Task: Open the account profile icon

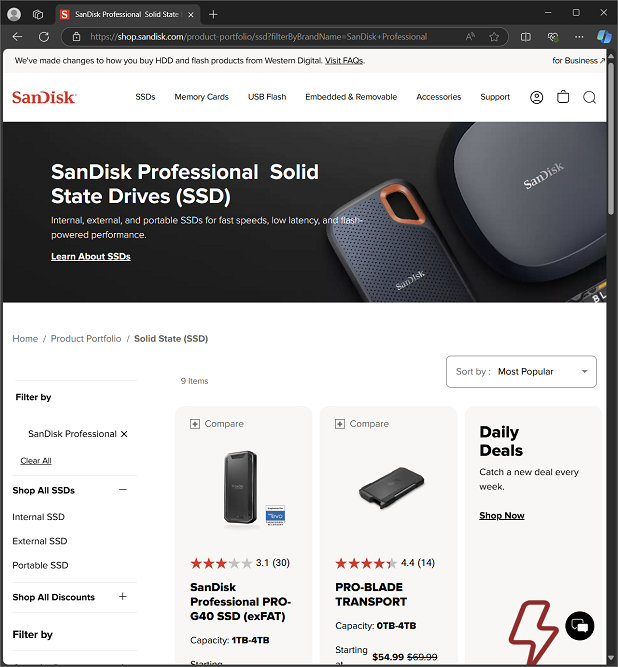Action: pos(536,97)
